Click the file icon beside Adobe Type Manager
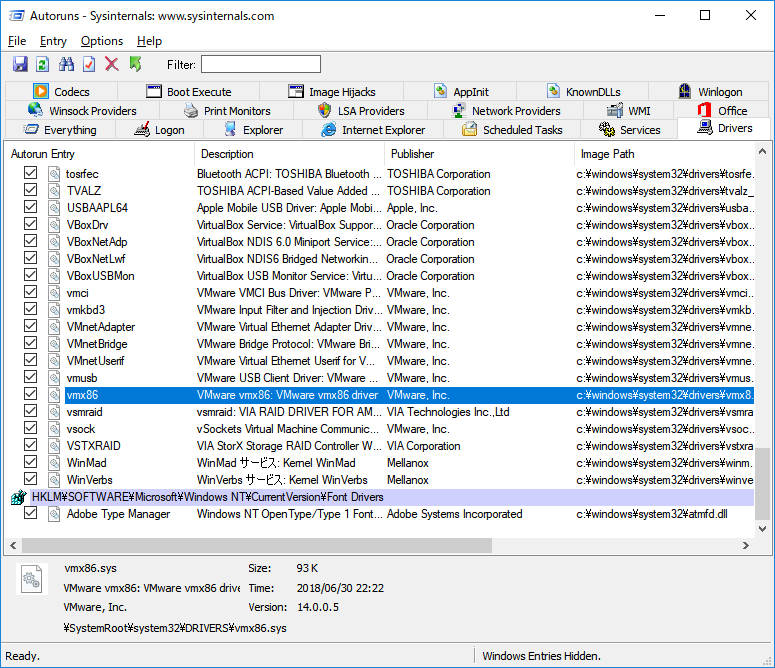The height and width of the screenshot is (668, 775). point(54,514)
